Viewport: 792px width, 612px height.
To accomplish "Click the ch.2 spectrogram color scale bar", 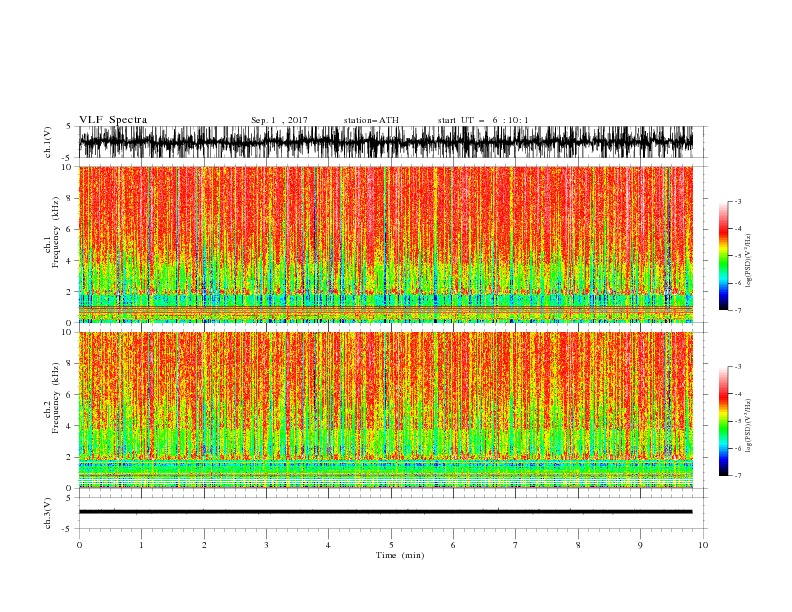I will [723, 421].
